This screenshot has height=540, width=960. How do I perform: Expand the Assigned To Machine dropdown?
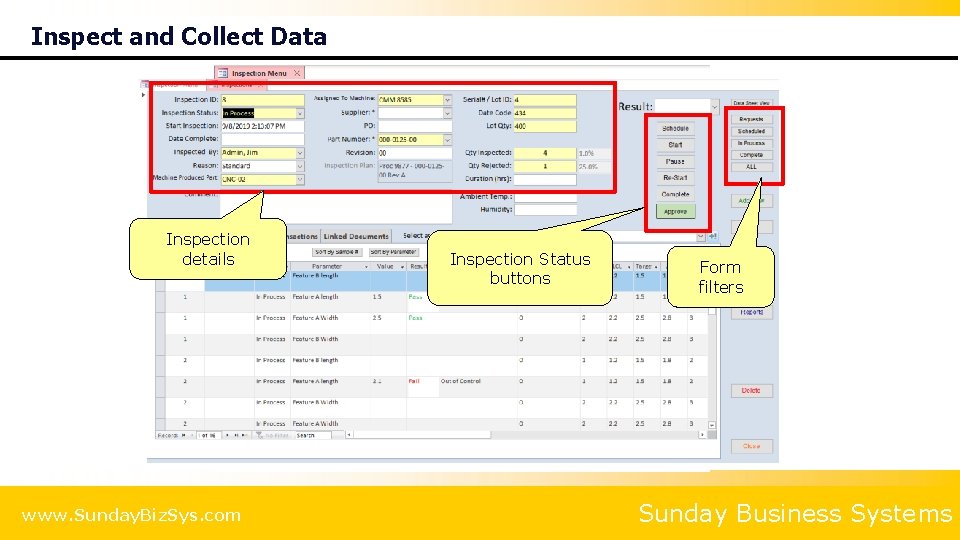[448, 100]
